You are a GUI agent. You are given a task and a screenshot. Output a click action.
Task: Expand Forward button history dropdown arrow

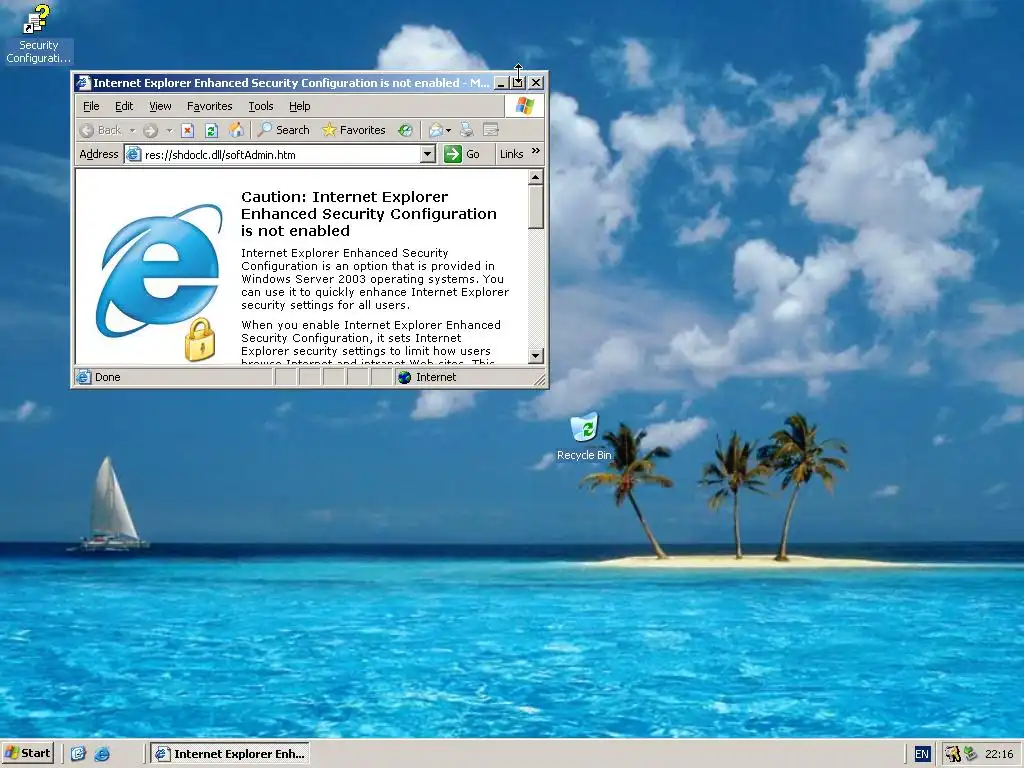tap(169, 131)
